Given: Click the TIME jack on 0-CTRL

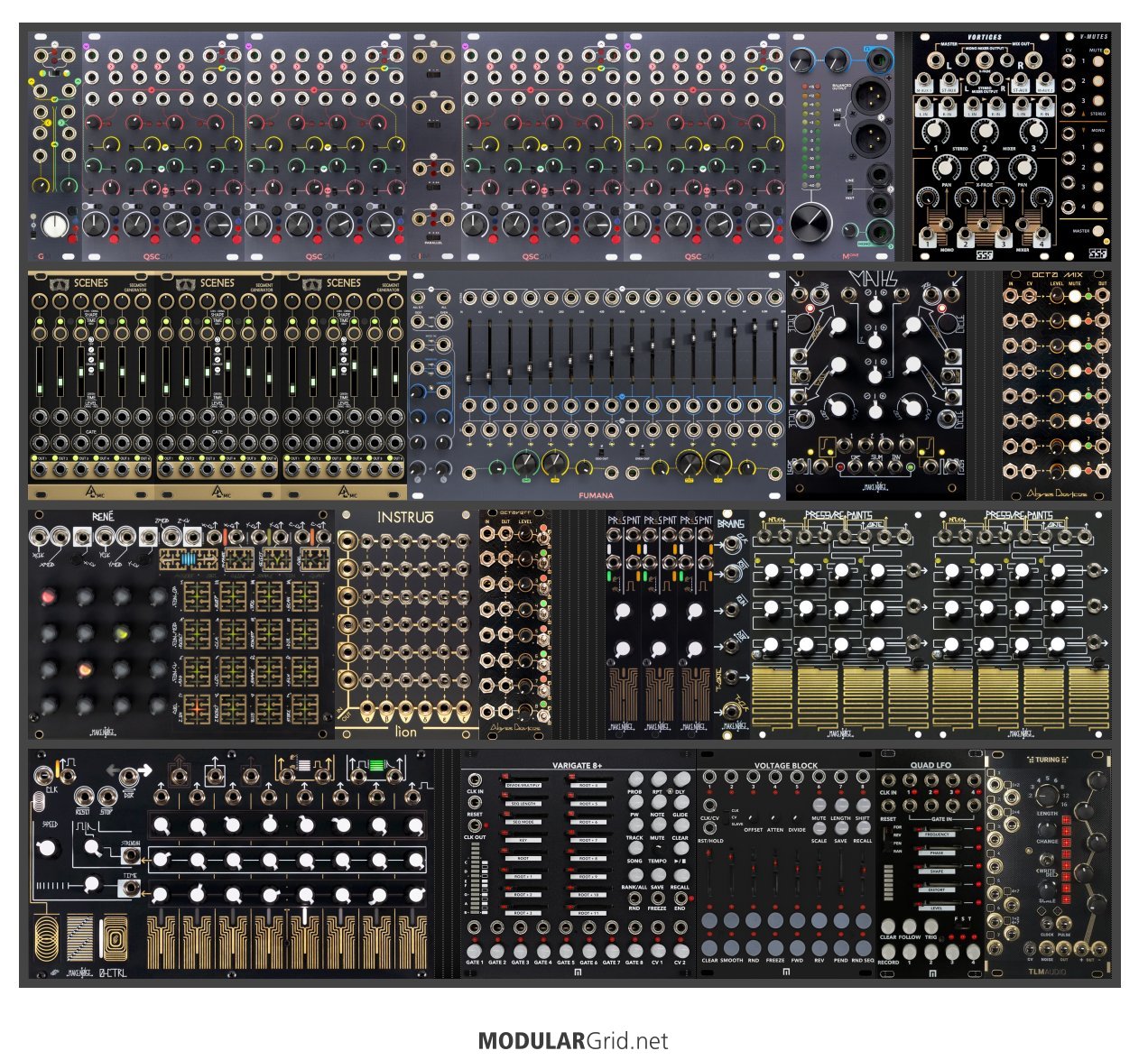Looking at the screenshot, I should click(x=131, y=888).
